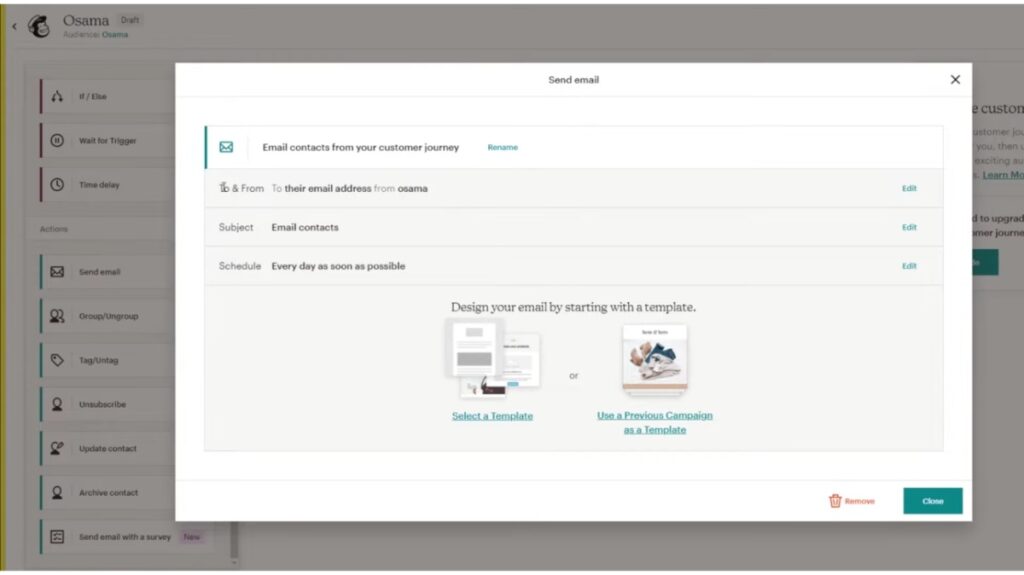Click the Mailchimp logo icon
1024x575 pixels.
(39, 26)
